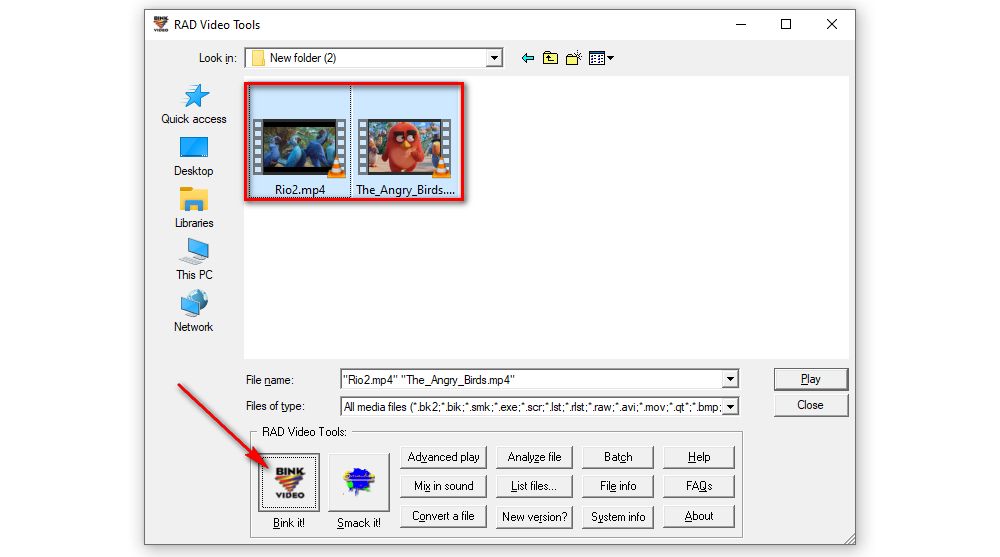Image resolution: width=1000 pixels, height=557 pixels.
Task: Click the System info button
Action: coord(618,516)
